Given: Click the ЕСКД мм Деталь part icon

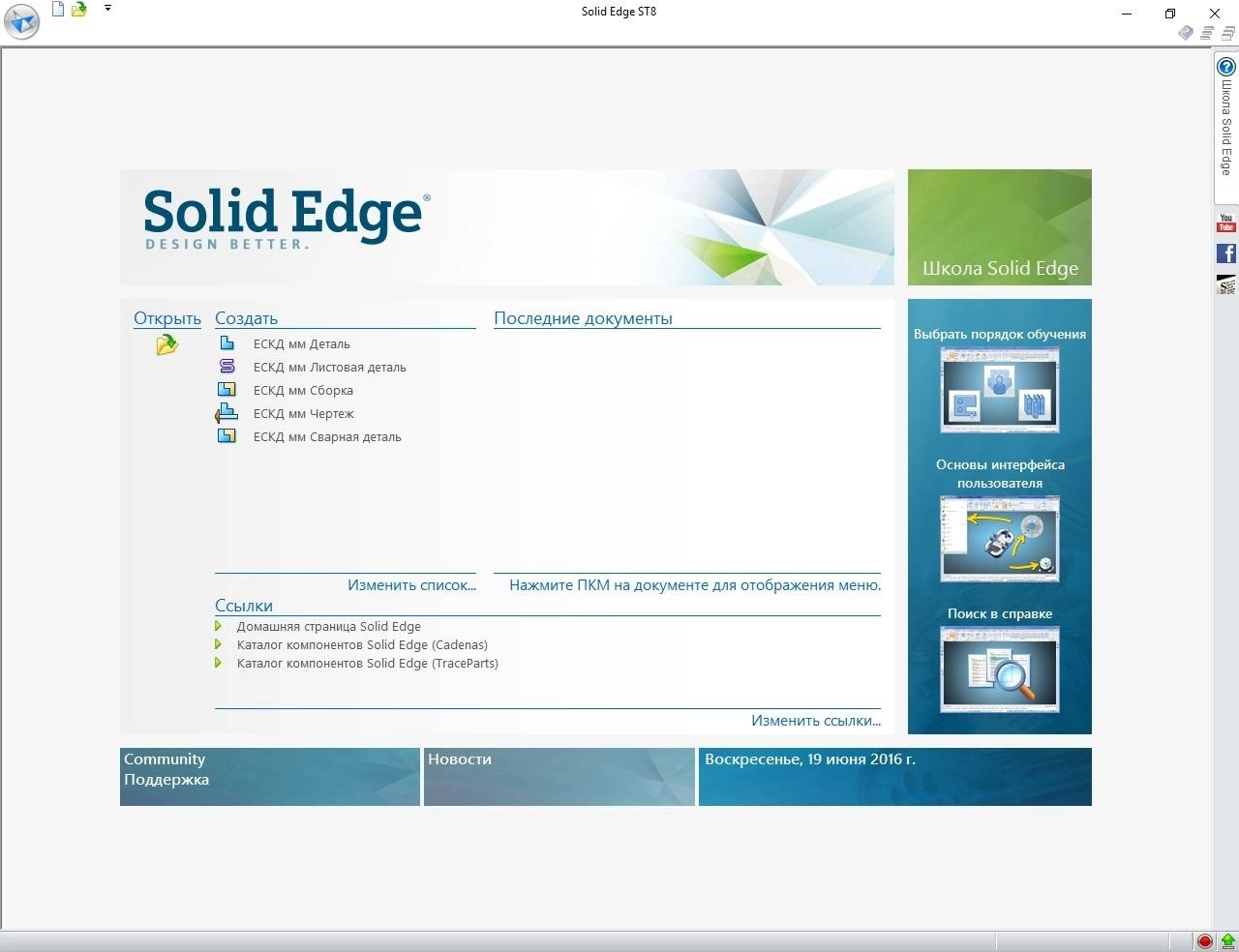Looking at the screenshot, I should [227, 343].
